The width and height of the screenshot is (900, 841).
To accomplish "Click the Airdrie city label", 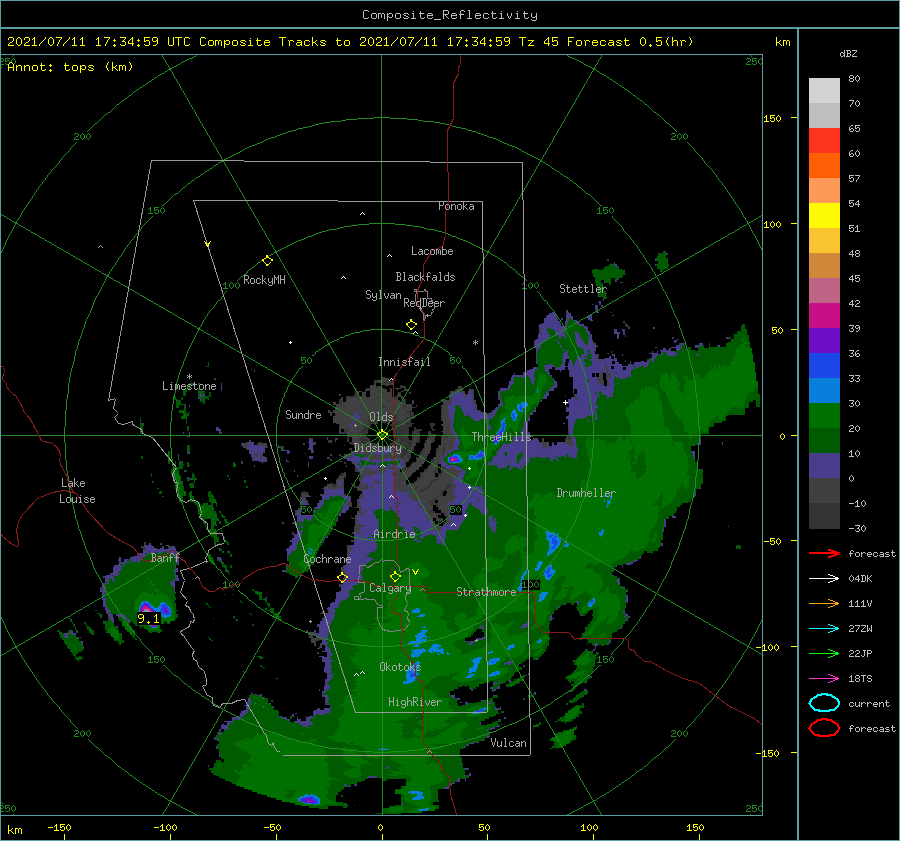I will pyautogui.click(x=394, y=534).
